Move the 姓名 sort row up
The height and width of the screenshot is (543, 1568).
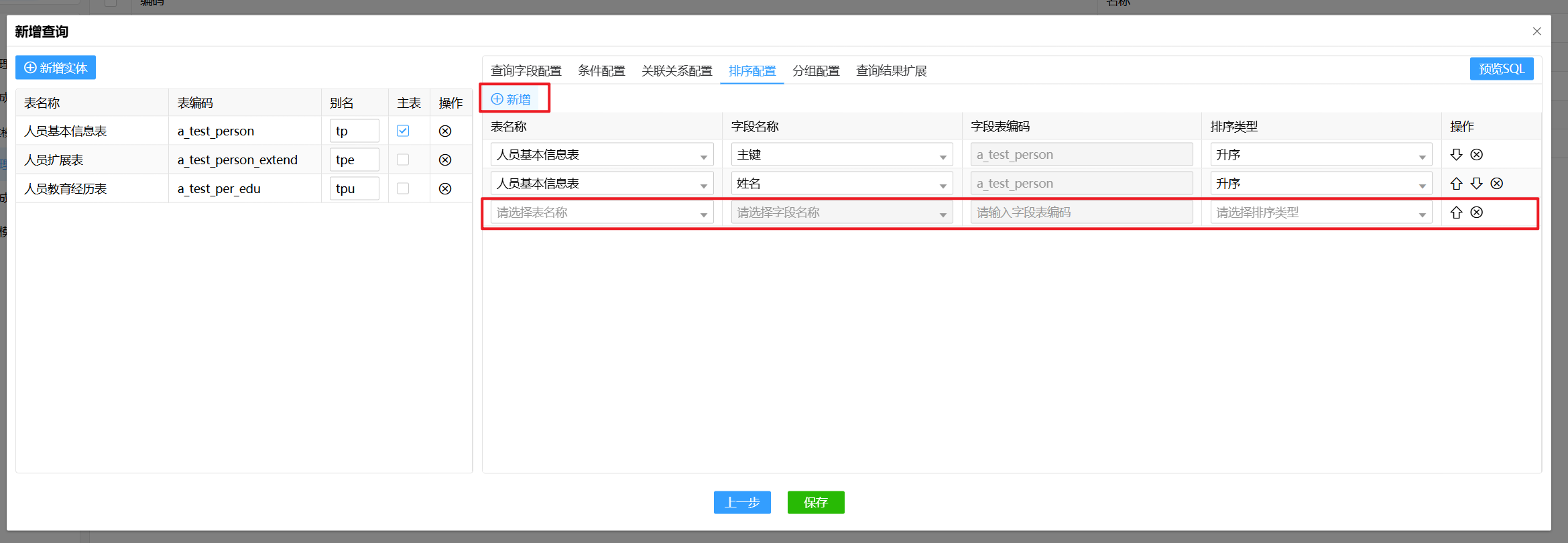click(1456, 184)
